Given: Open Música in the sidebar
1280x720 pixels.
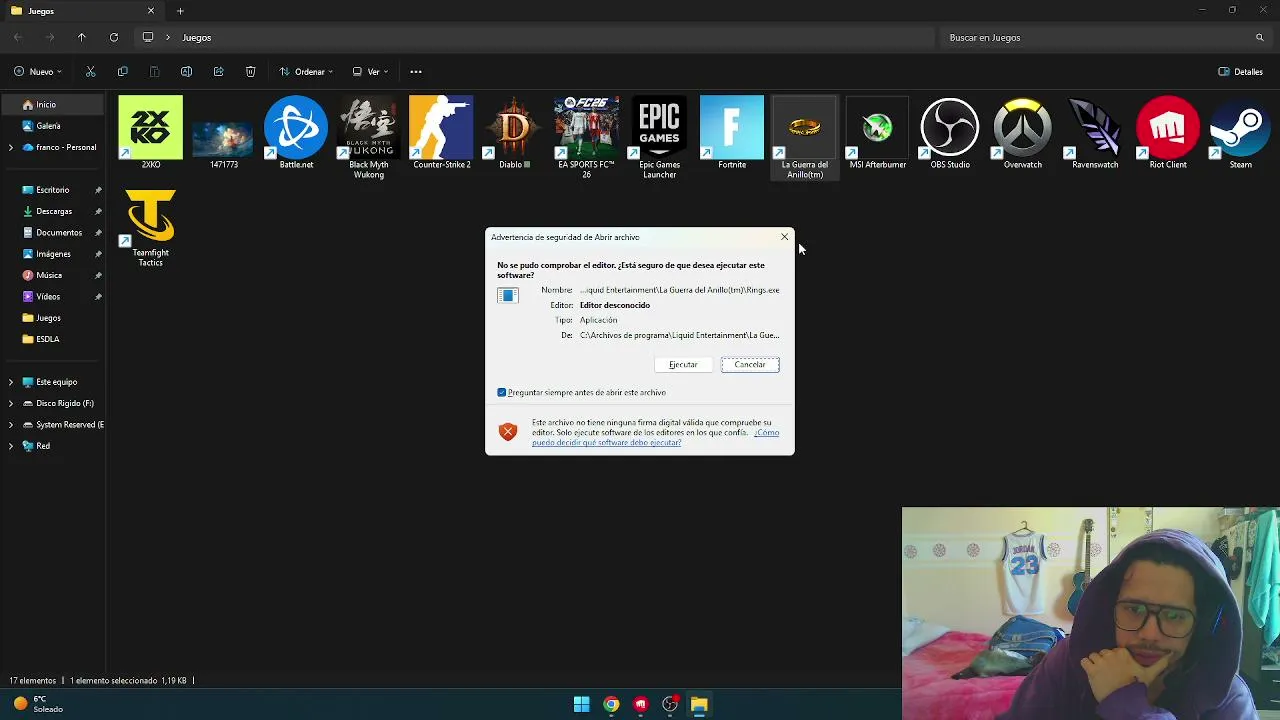Looking at the screenshot, I should 52,275.
